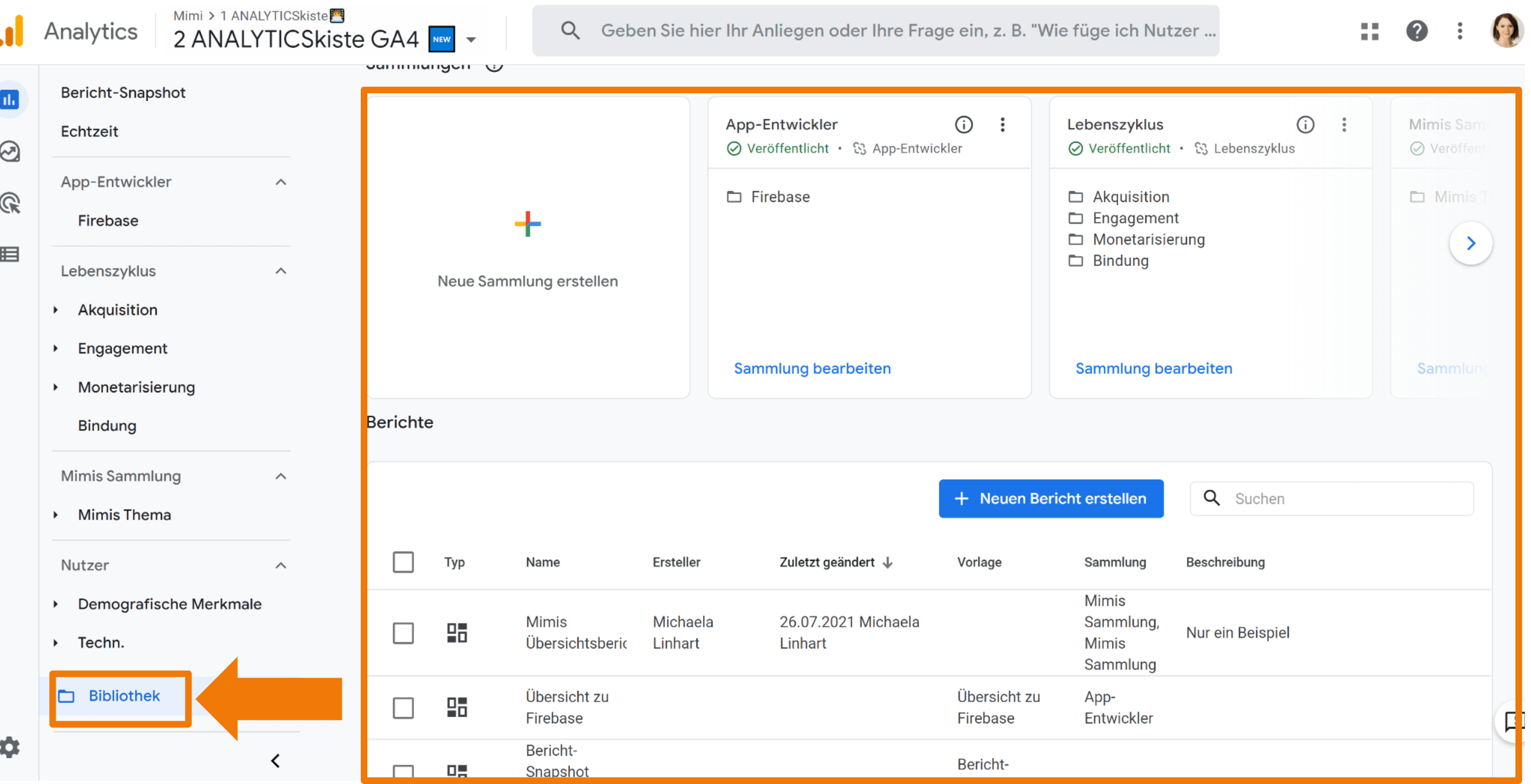Open the property selector dropdown arrow
Screen dimensions: 1531x784
click(471, 40)
